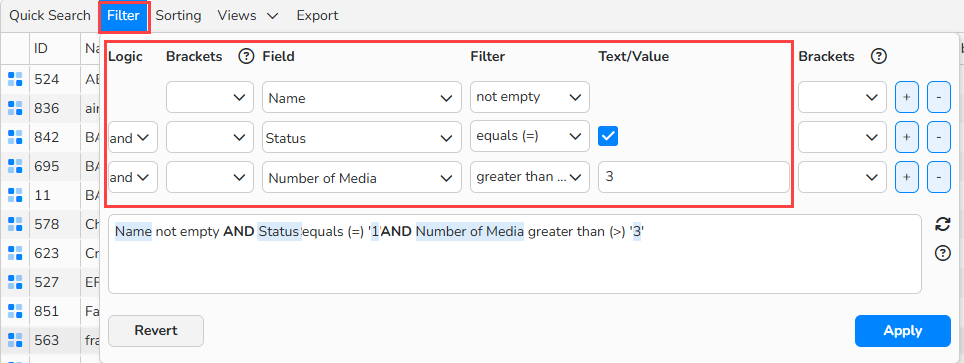The height and width of the screenshot is (363, 964).
Task: Add a filter row after the Name row
Action: 907,97
